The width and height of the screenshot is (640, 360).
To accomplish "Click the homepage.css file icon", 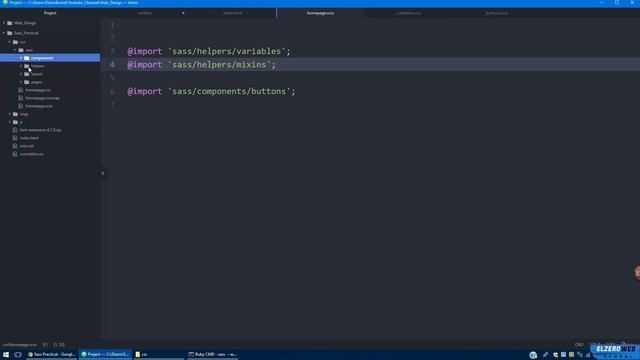I will pos(21,90).
